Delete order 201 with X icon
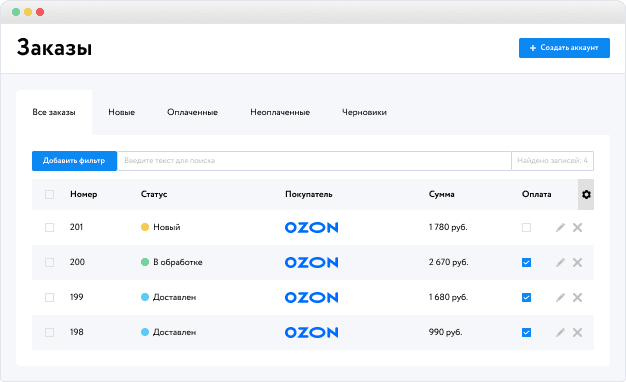The width and height of the screenshot is (626, 382). [577, 228]
